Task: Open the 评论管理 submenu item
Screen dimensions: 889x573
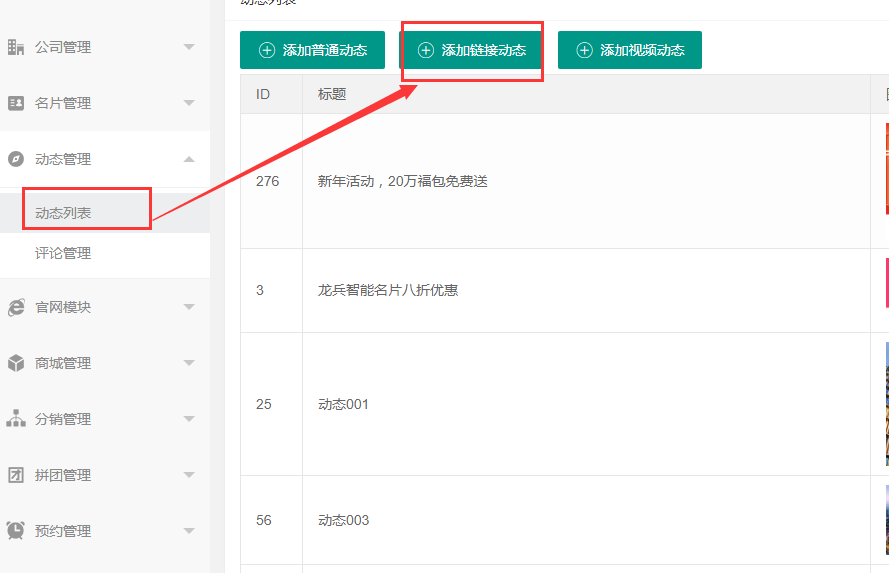Action: pyautogui.click(x=63, y=253)
